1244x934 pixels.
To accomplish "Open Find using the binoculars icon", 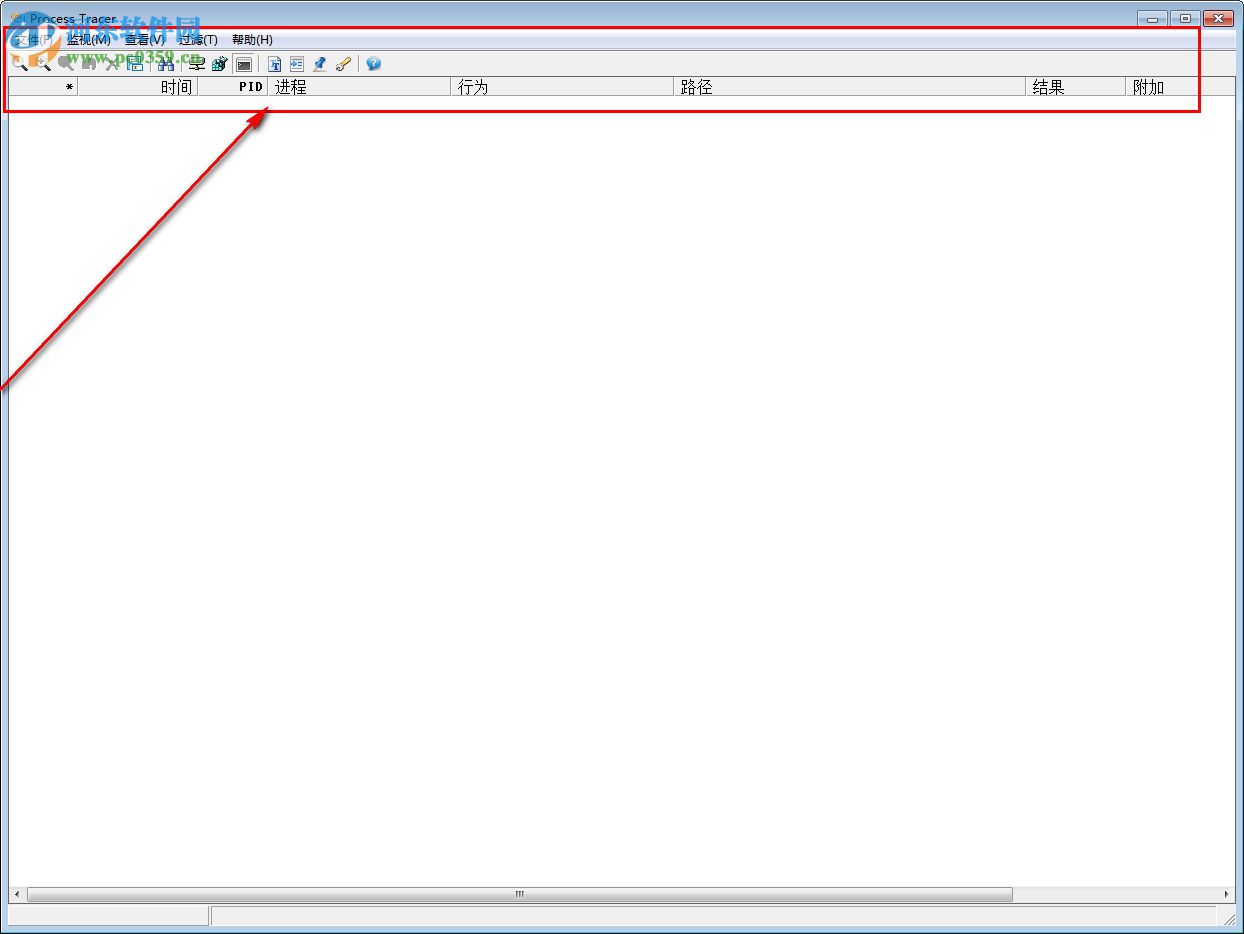I will pos(166,63).
